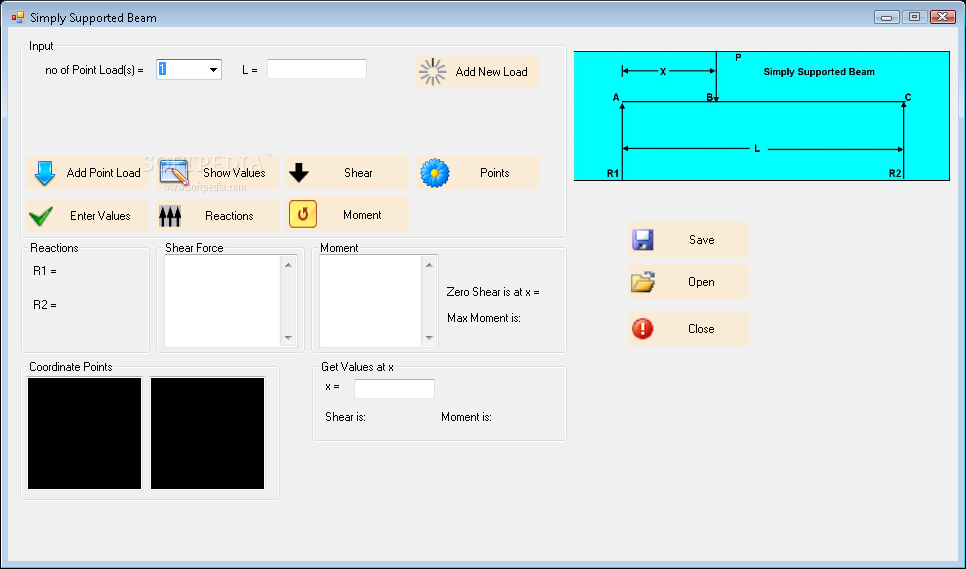Click the 'Shear is:' label
This screenshot has height=569, width=966.
pos(346,417)
